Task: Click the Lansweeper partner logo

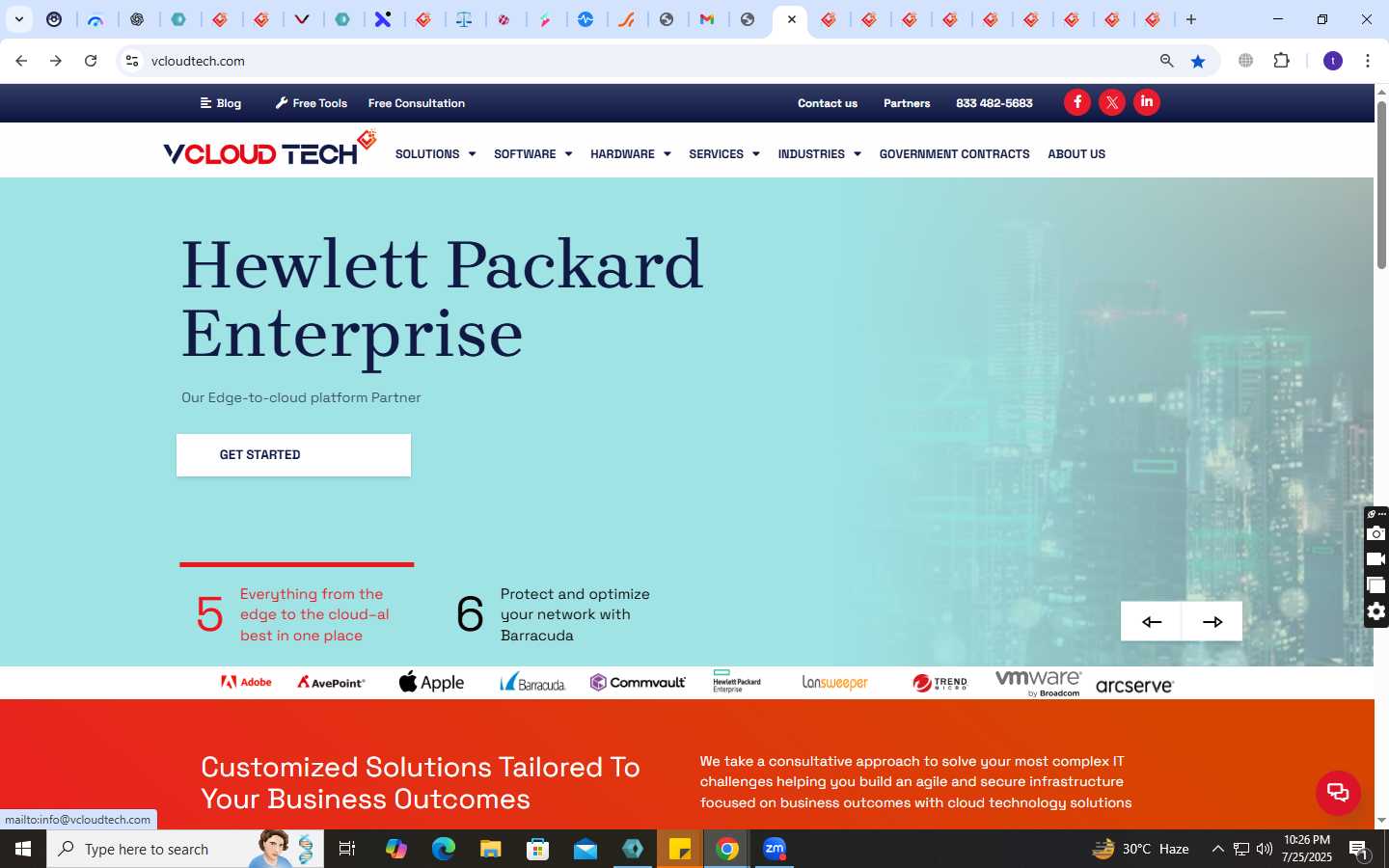Action: coord(835,683)
